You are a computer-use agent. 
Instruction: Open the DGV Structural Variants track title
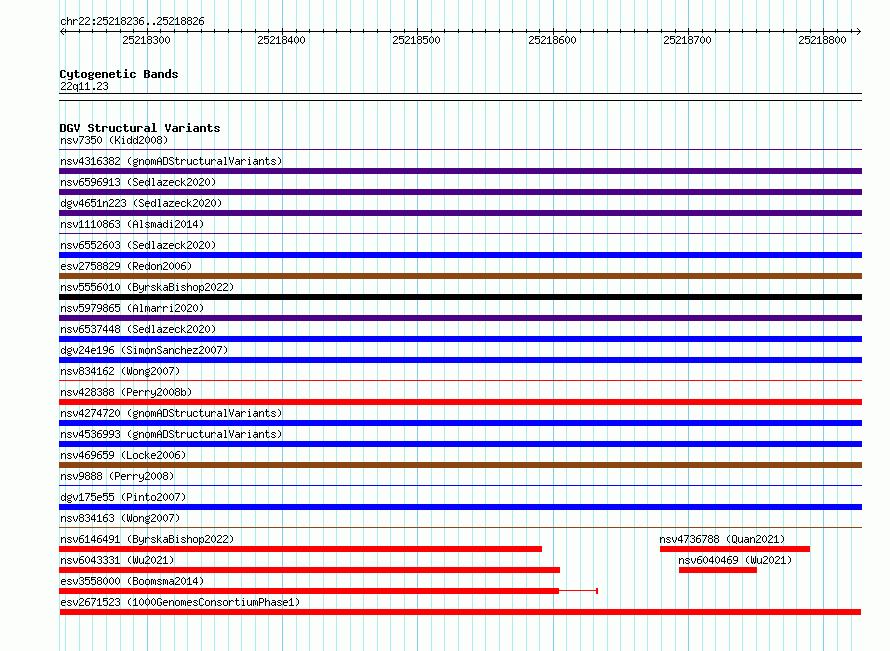140,128
